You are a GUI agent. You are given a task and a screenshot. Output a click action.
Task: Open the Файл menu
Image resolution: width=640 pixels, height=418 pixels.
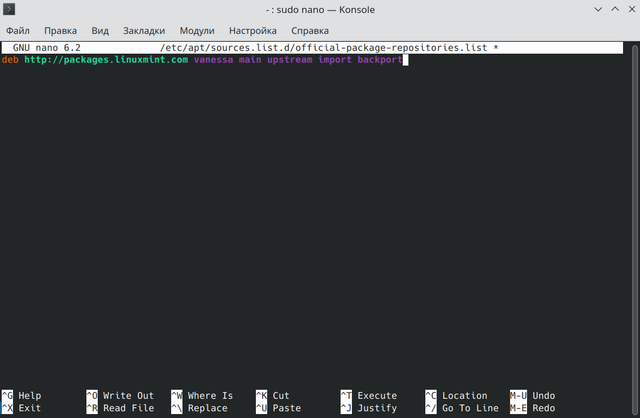(x=18, y=31)
